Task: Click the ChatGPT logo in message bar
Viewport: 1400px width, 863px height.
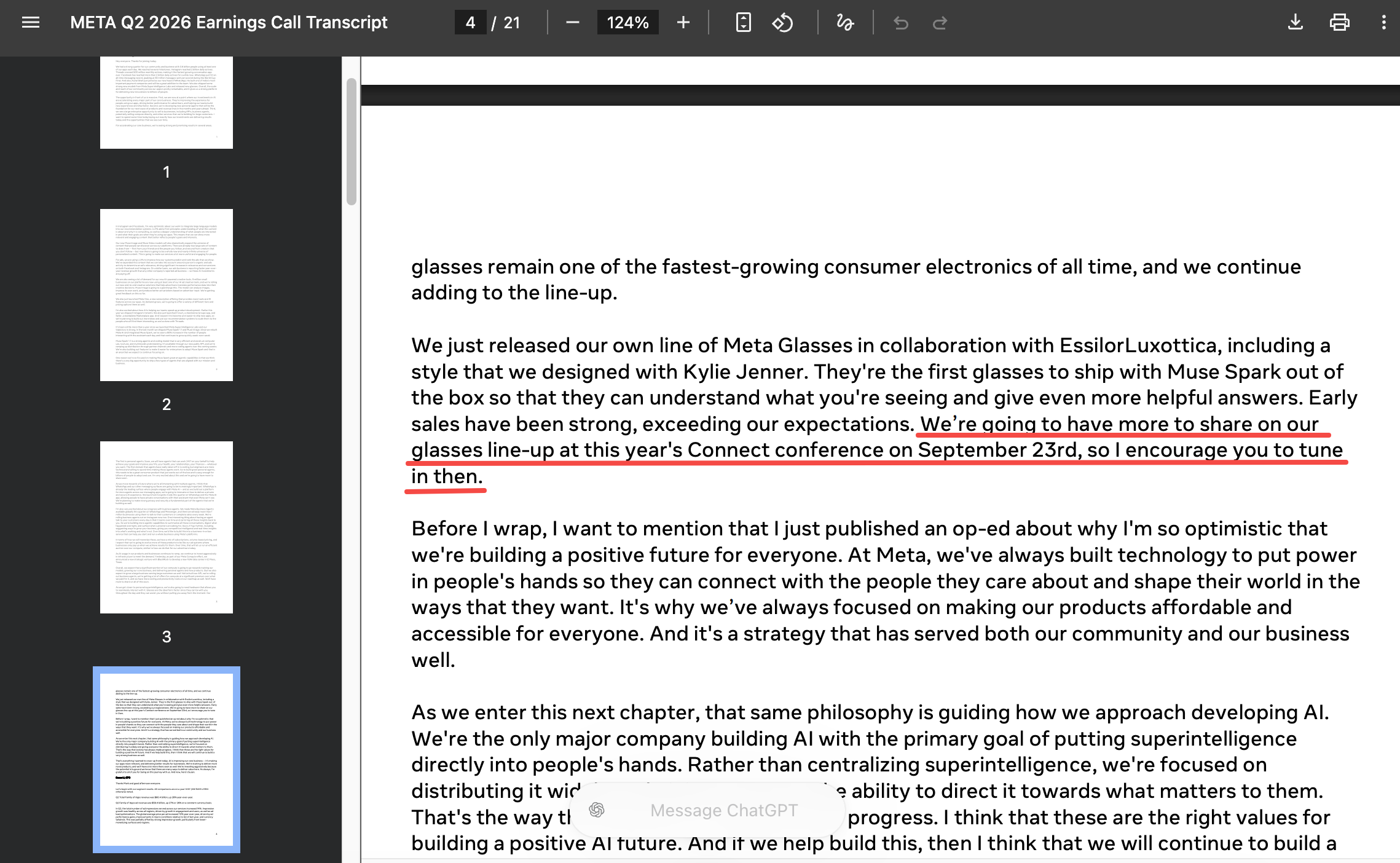Action: [x=596, y=810]
